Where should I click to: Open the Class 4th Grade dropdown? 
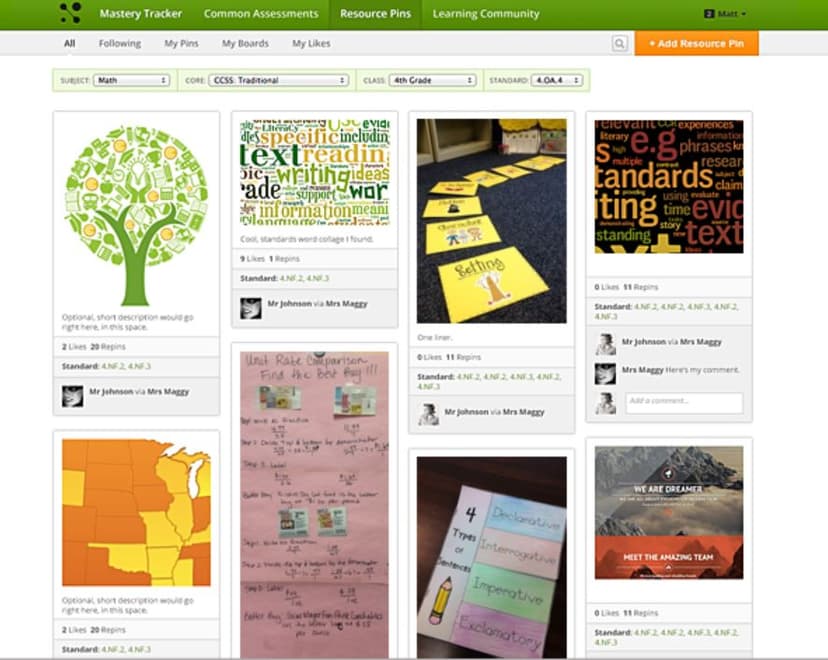432,80
